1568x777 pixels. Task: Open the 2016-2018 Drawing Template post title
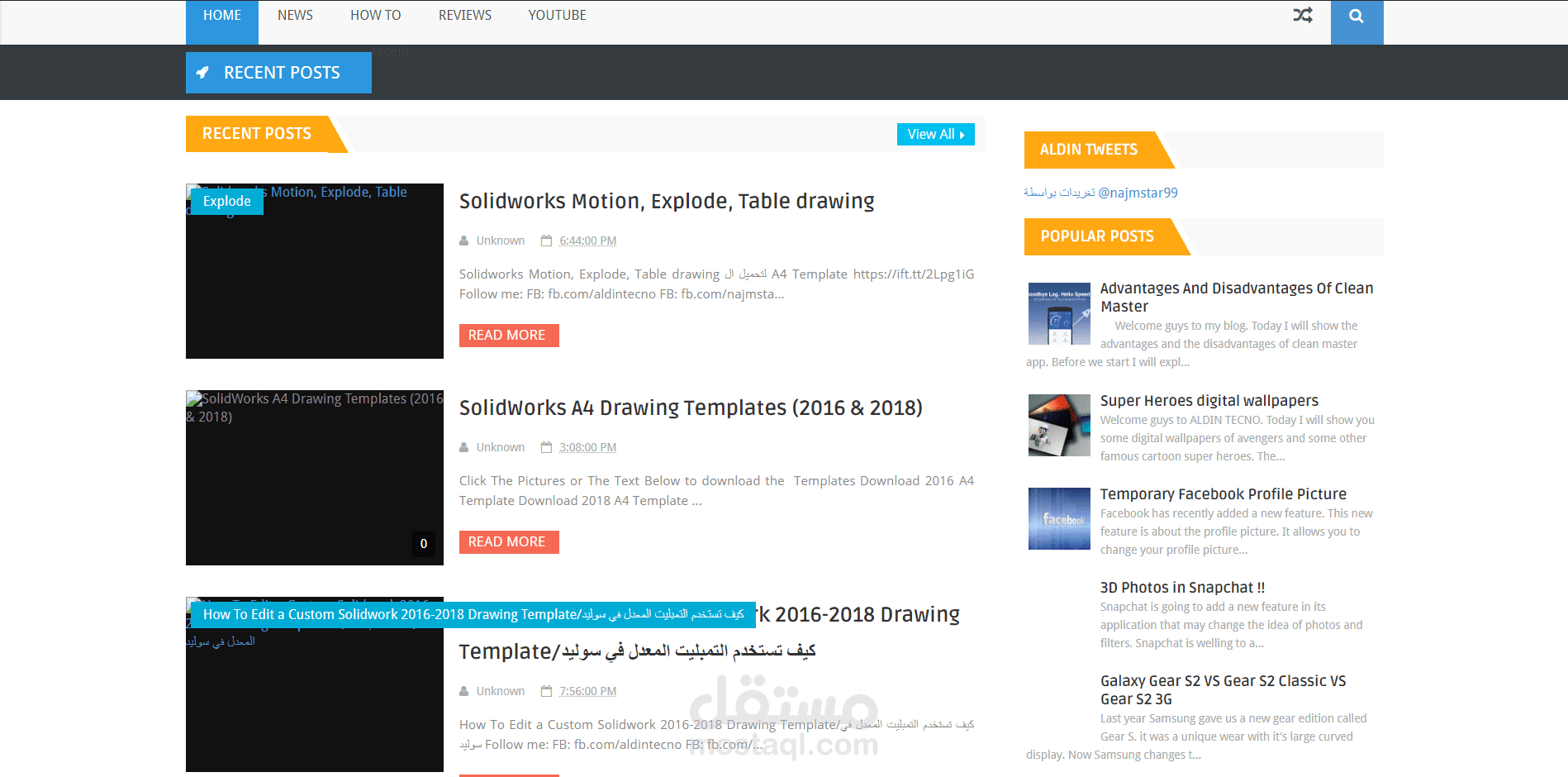coord(710,633)
